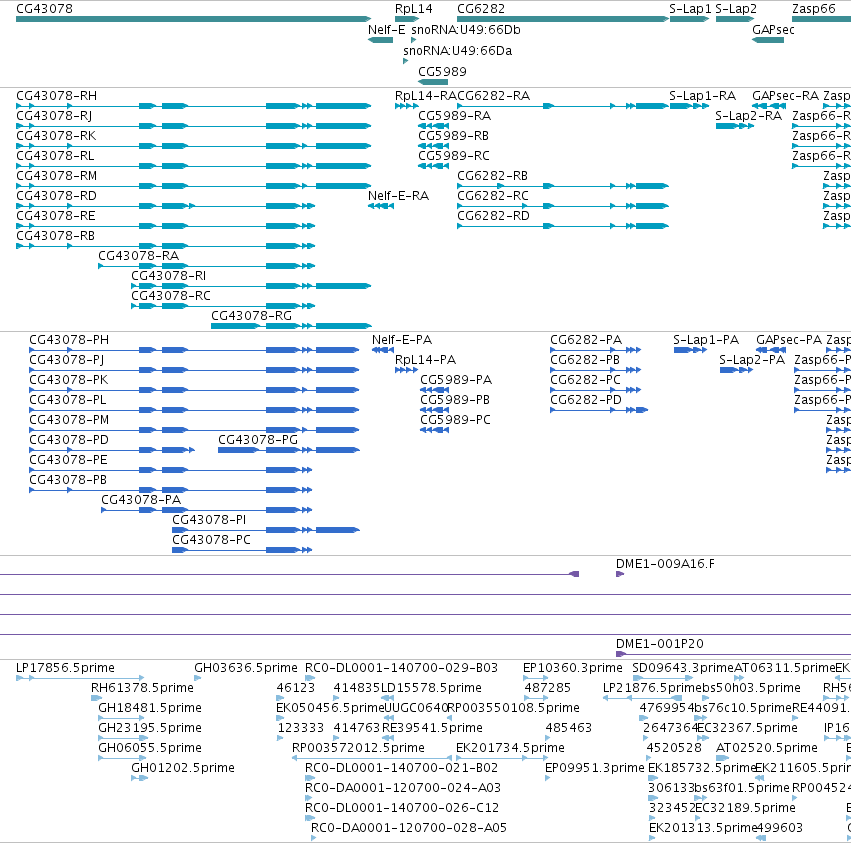Viewport: 851px width, 843px height.
Task: Click BAC clone DME1-001P20
Action: pyautogui.click(x=659, y=644)
